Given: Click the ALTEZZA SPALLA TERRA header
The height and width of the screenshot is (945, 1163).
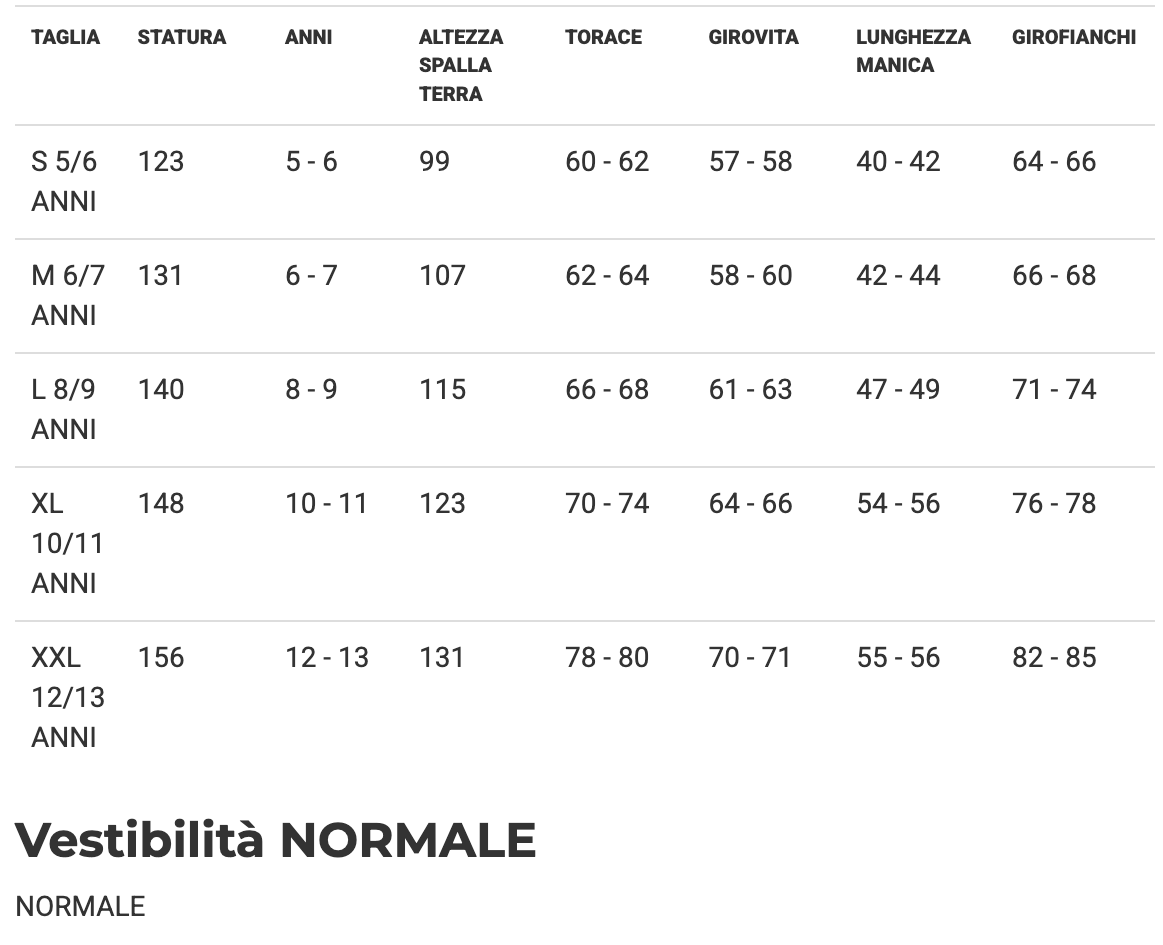Looking at the screenshot, I should tap(461, 66).
